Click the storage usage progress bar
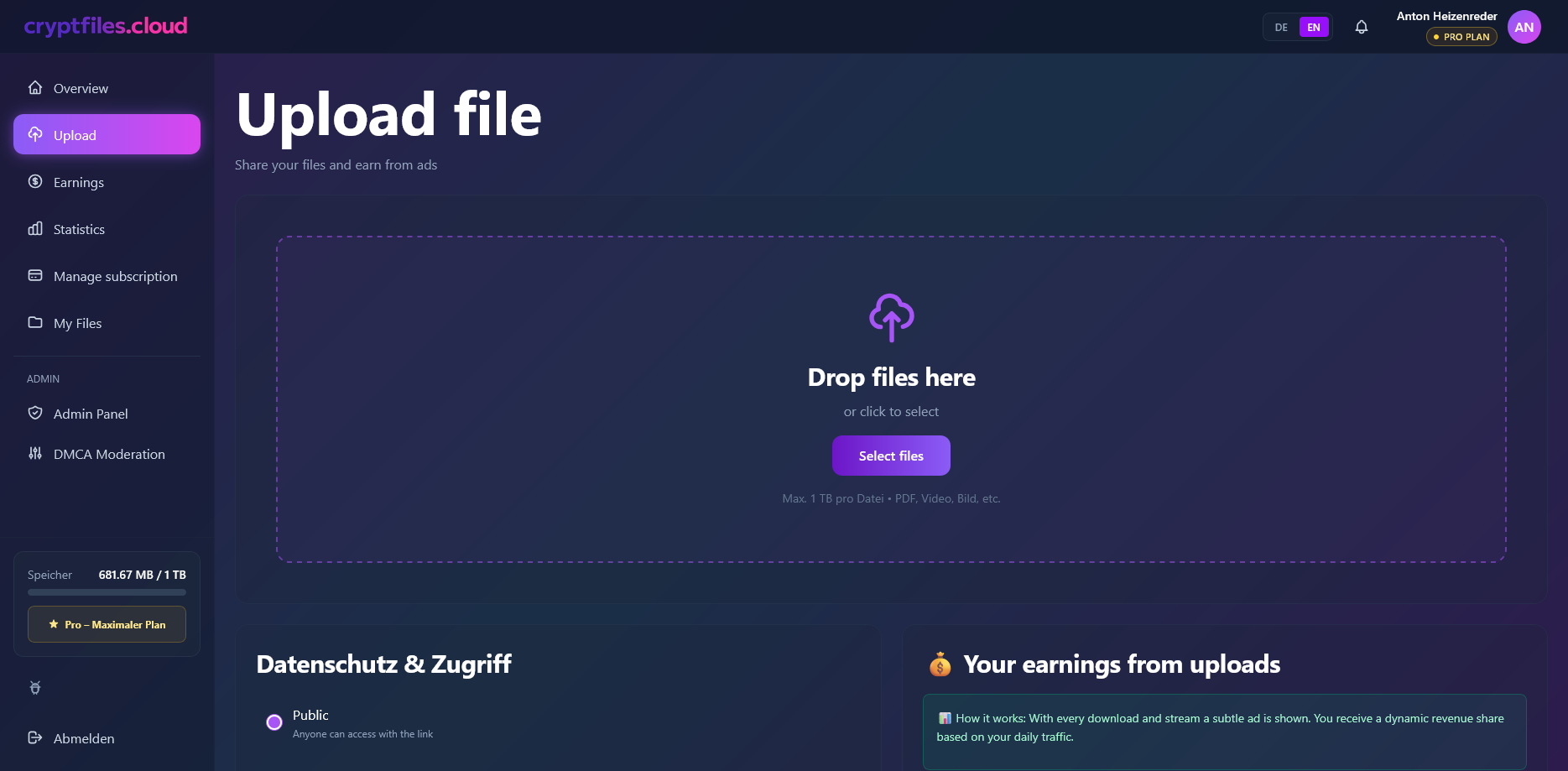Image resolution: width=1568 pixels, height=771 pixels. [107, 591]
